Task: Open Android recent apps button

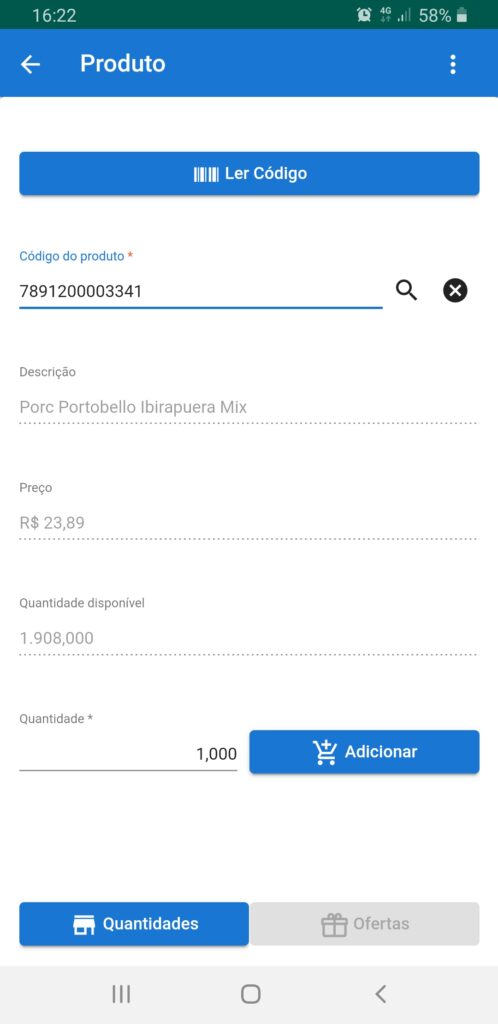Action: [121, 994]
